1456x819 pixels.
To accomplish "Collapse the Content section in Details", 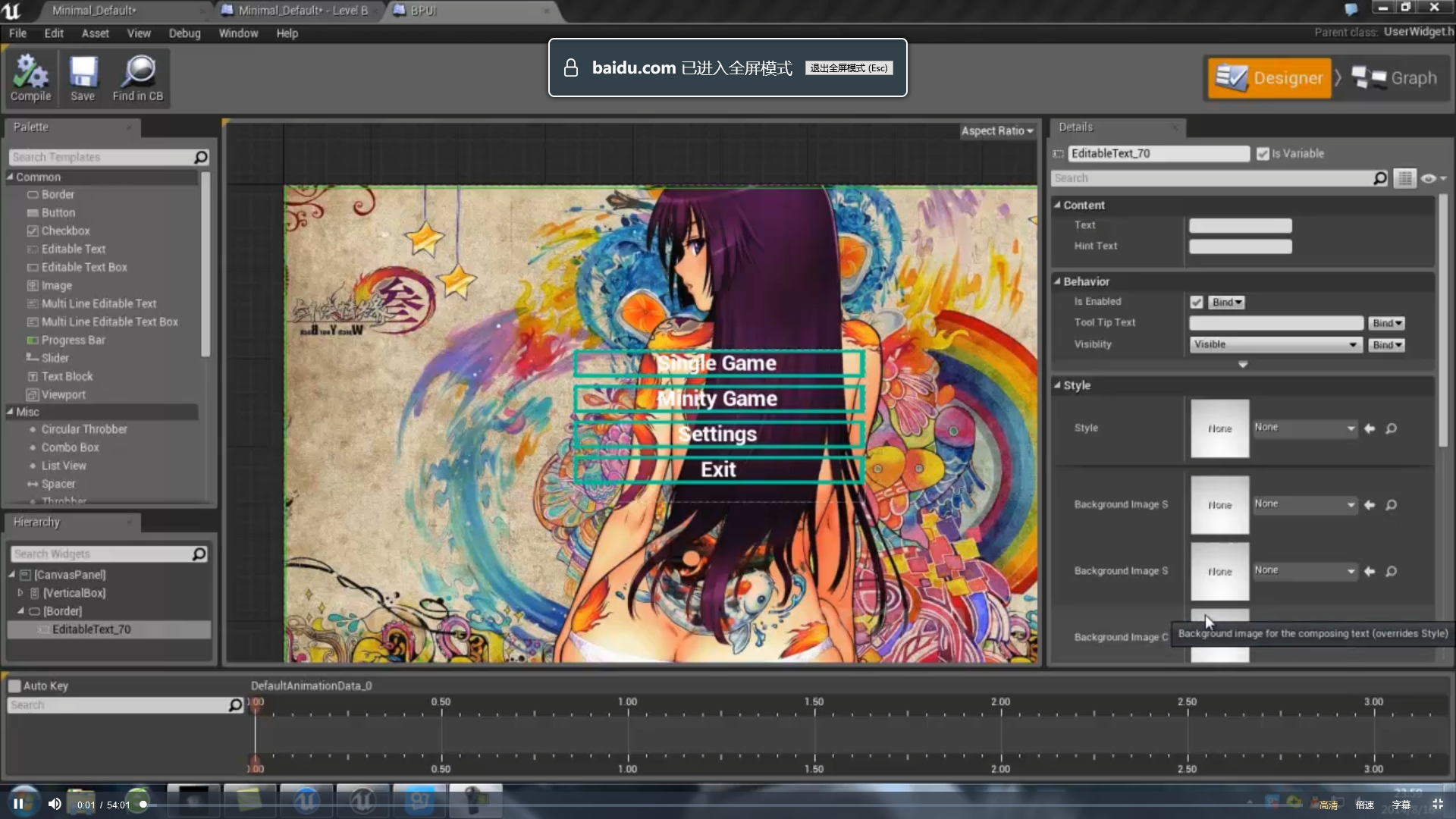I will click(x=1057, y=206).
